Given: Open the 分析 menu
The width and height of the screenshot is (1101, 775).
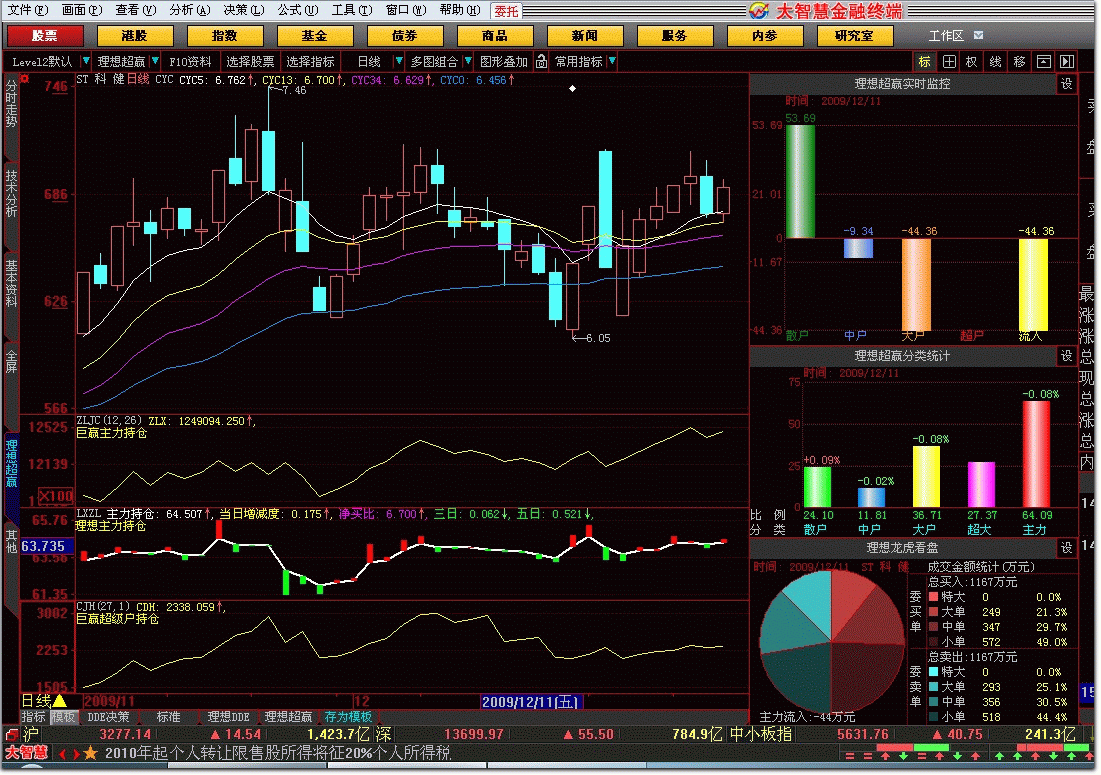Looking at the screenshot, I should tap(190, 10).
